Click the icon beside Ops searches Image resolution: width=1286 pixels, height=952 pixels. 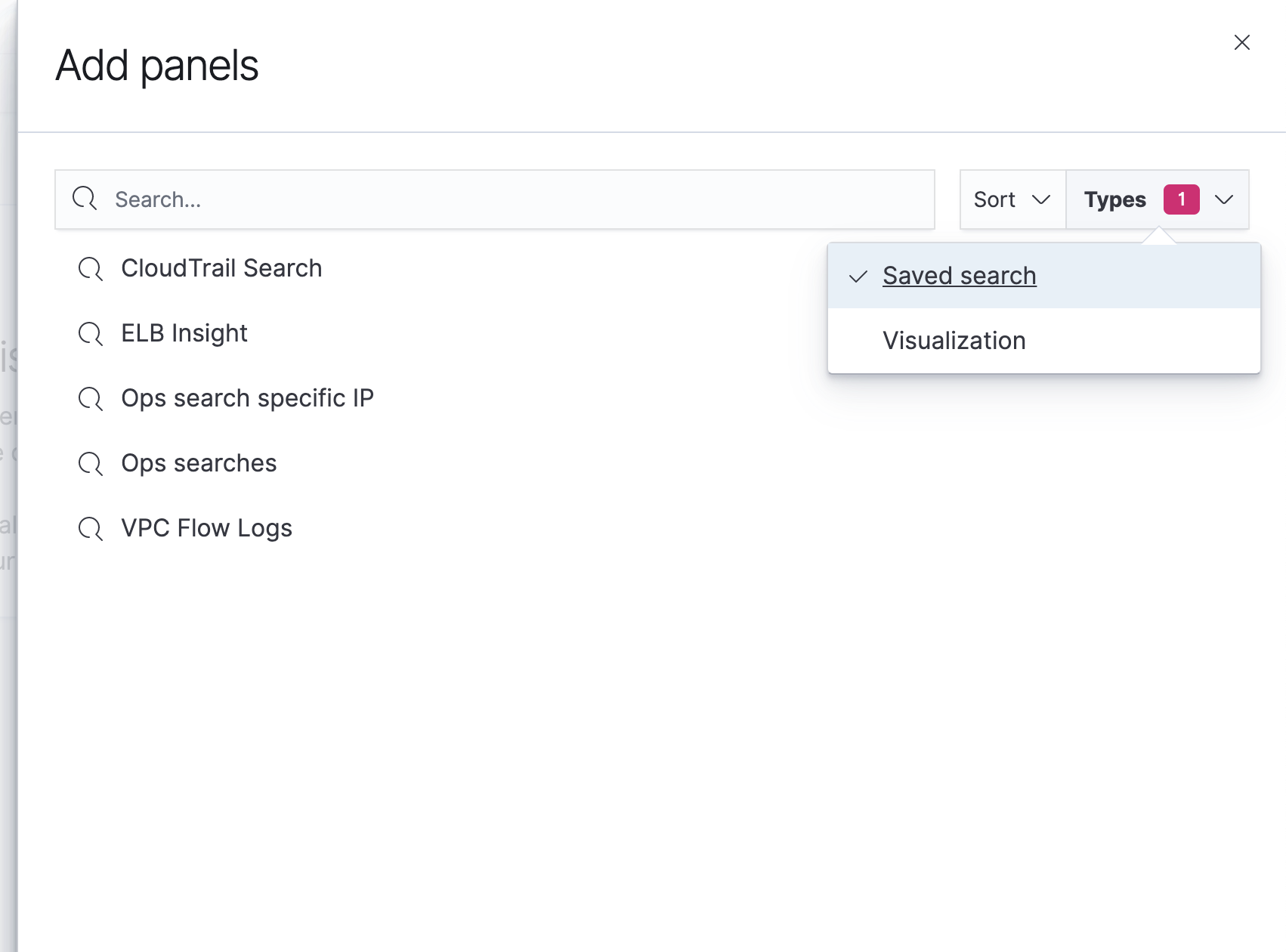pyautogui.click(x=91, y=464)
